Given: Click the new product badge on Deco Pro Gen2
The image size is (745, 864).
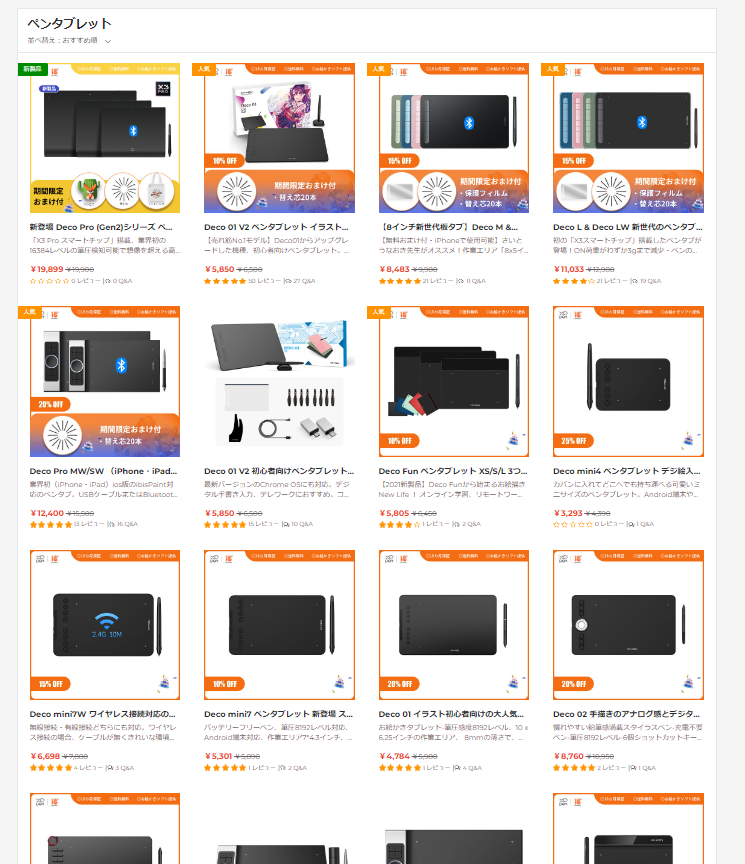Looking at the screenshot, I should tap(33, 69).
